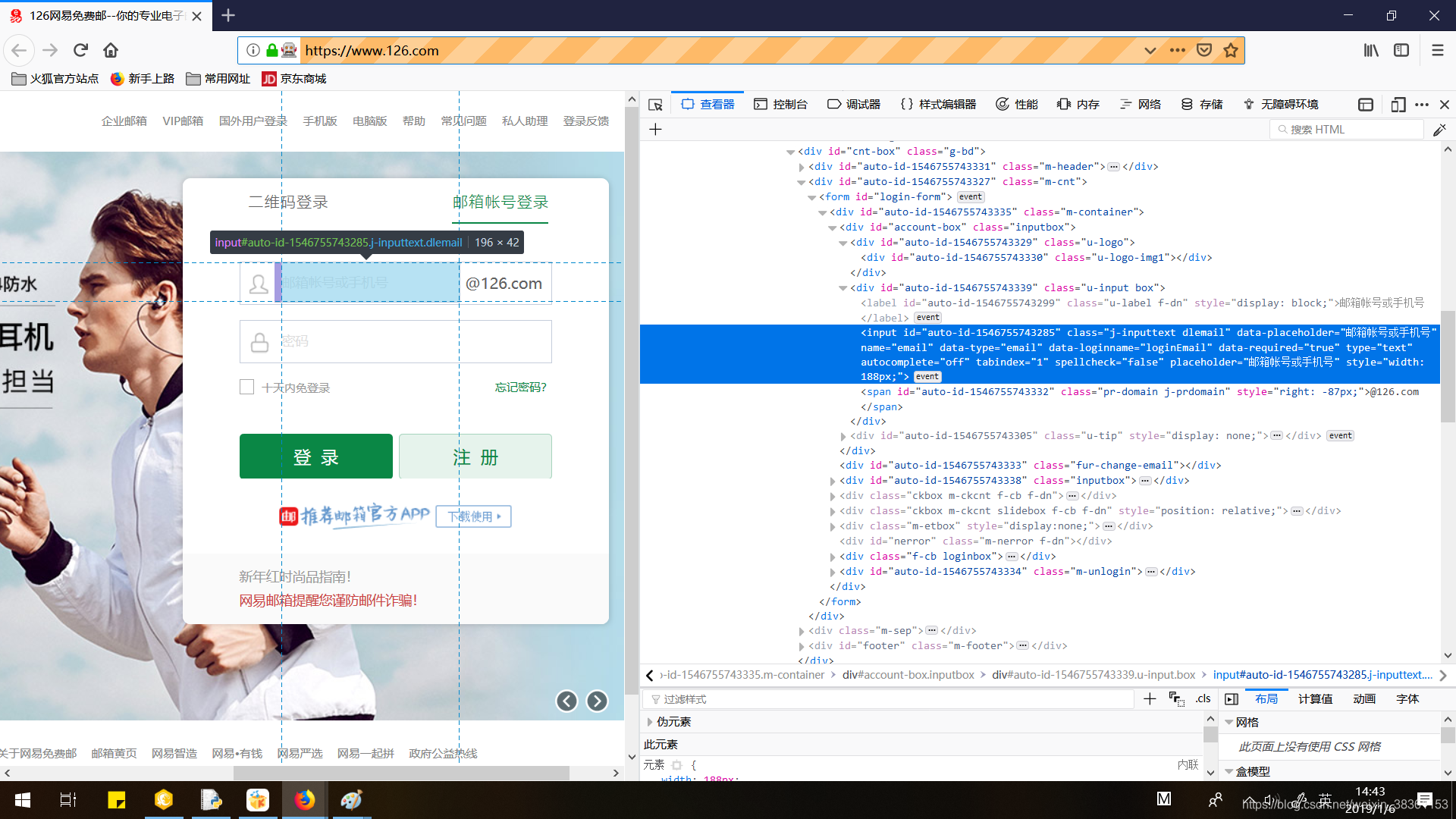This screenshot has height=819, width=1456.
Task: Expand the footer div node
Action: tap(802, 646)
